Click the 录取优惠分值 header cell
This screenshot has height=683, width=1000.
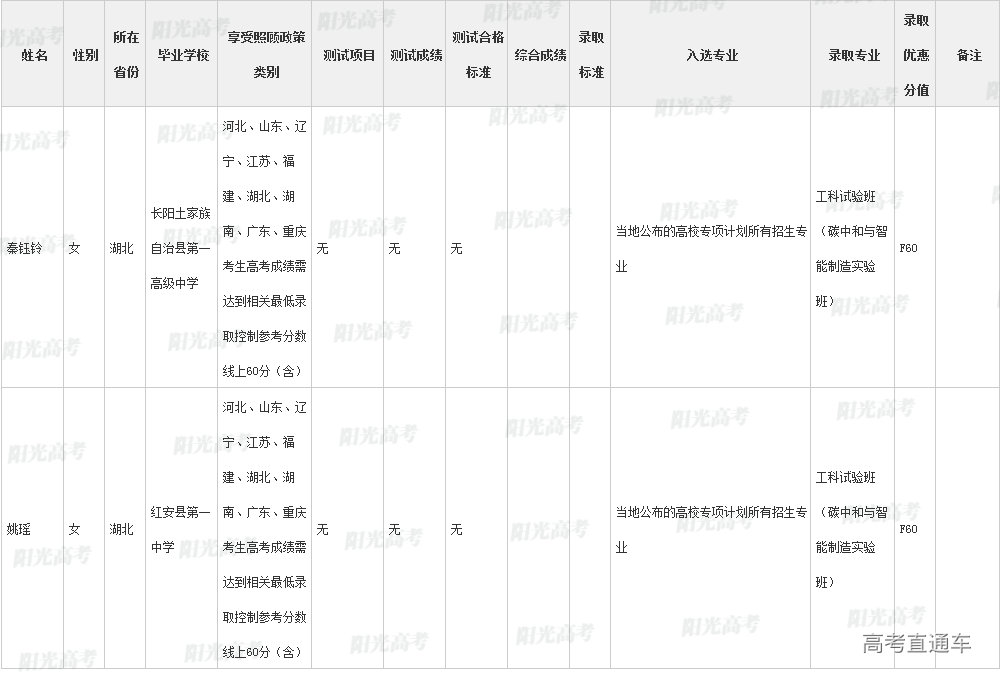tap(916, 55)
